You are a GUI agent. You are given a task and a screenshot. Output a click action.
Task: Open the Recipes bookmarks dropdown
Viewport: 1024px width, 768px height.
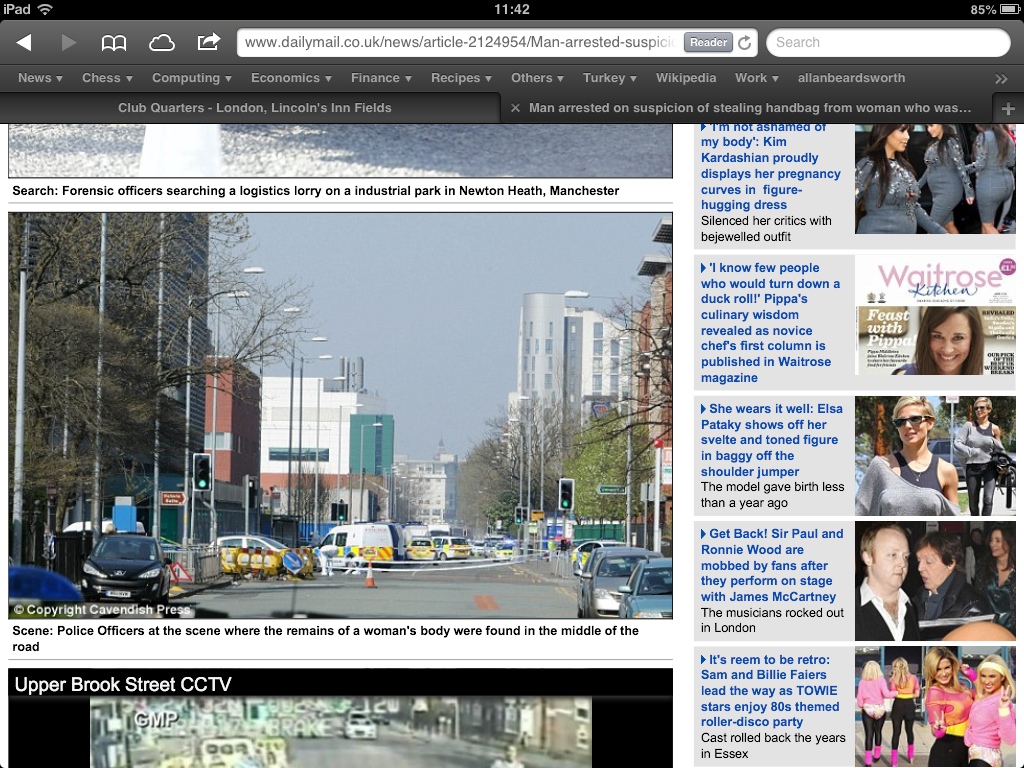pyautogui.click(x=461, y=78)
